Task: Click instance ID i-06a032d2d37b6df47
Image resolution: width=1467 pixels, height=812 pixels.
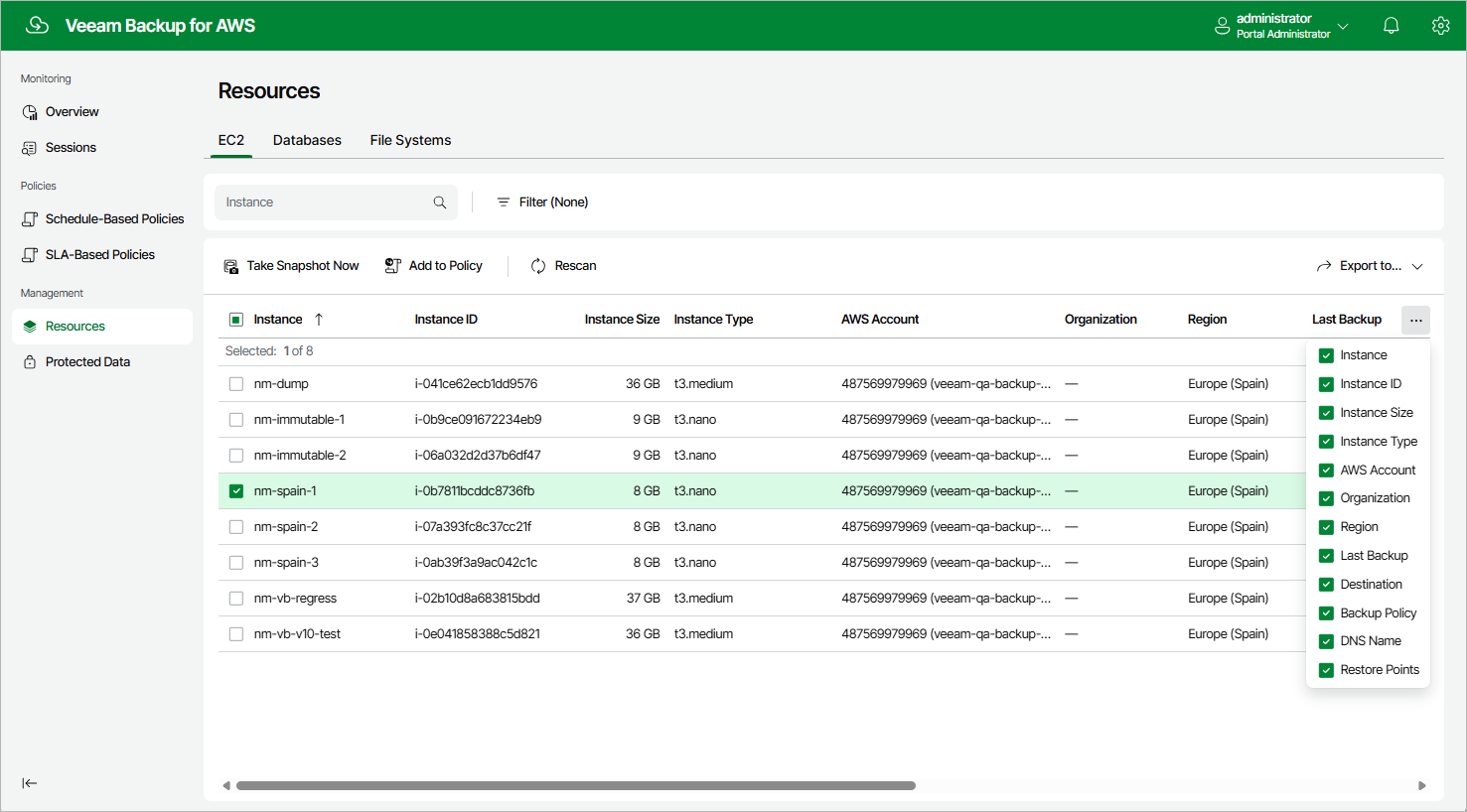Action: (x=478, y=456)
